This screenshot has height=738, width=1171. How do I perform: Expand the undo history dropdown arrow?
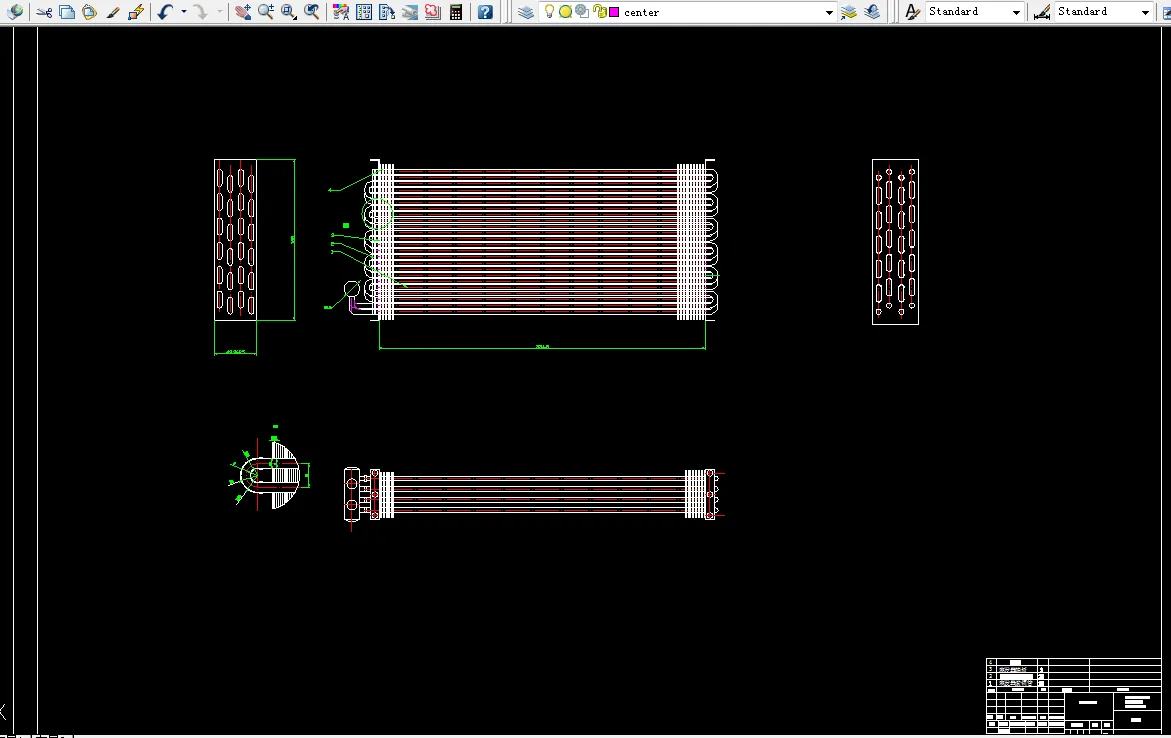tap(184, 12)
